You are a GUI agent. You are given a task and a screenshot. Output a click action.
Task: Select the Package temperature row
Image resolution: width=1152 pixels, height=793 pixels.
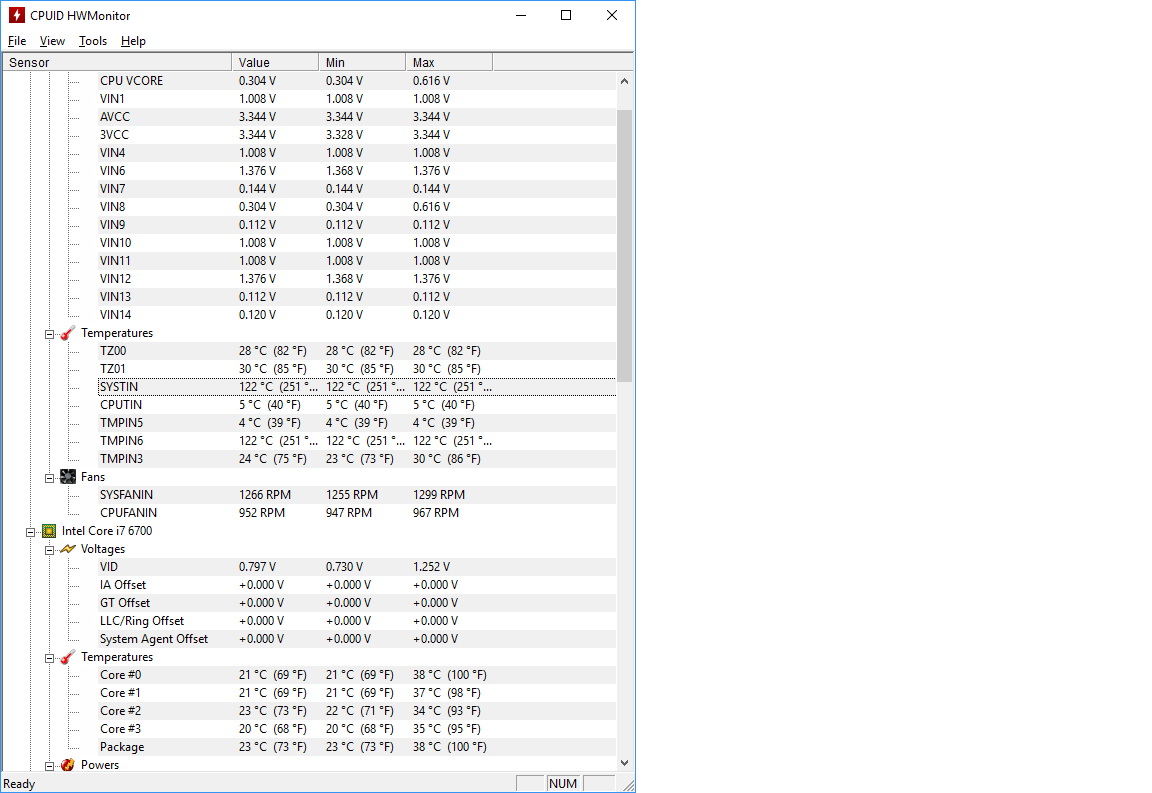(357, 747)
